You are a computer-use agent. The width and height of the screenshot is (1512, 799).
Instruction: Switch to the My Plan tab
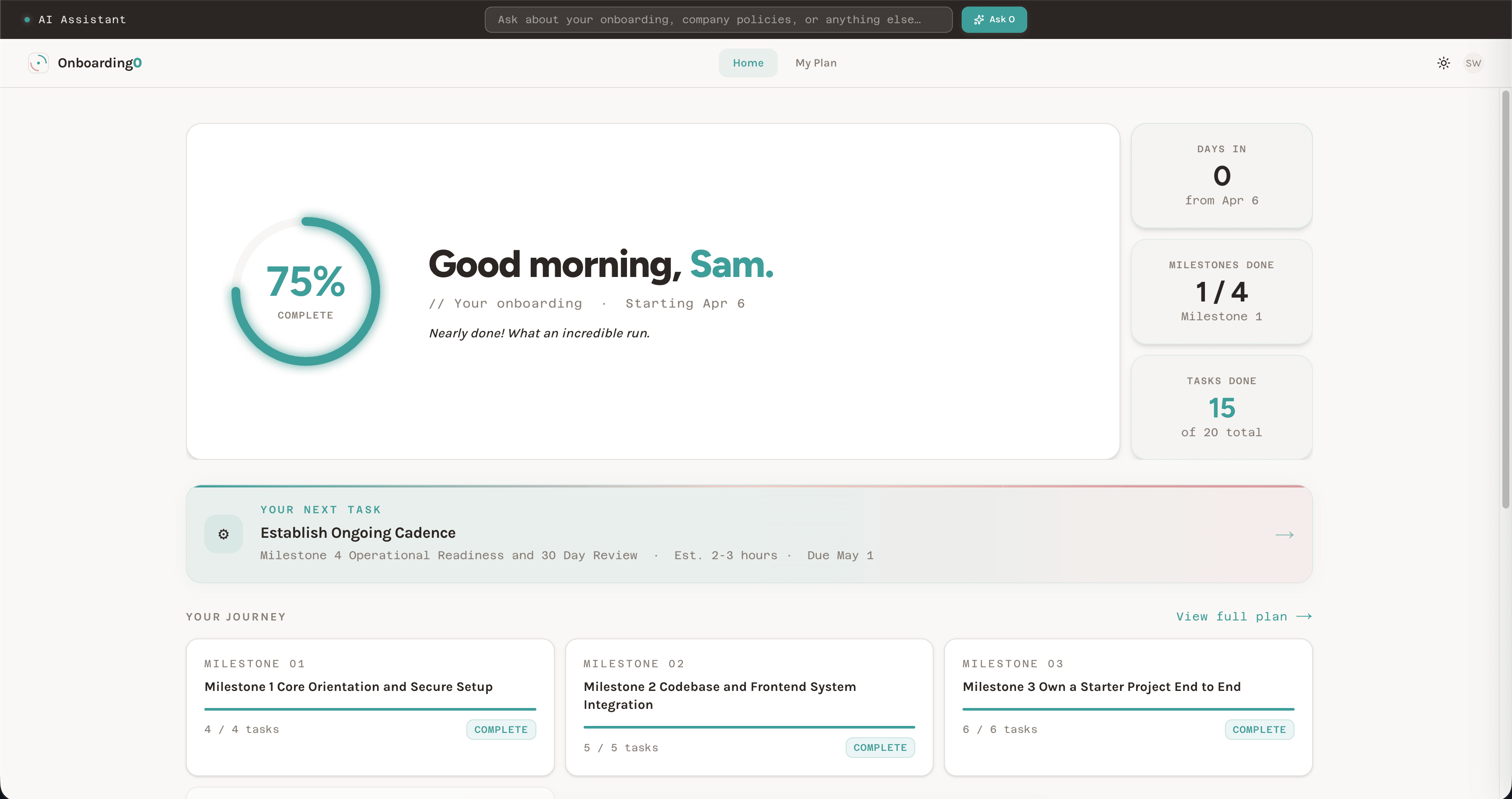[x=816, y=63]
